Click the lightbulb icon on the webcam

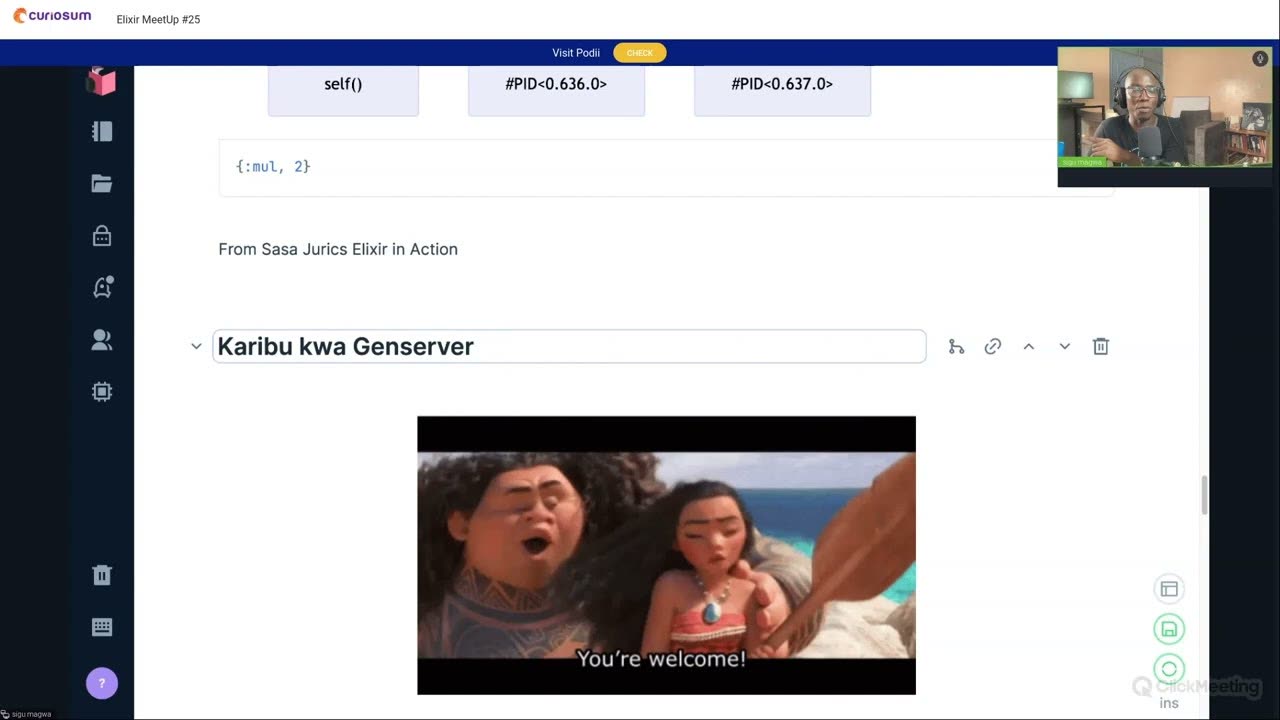coord(1260,59)
